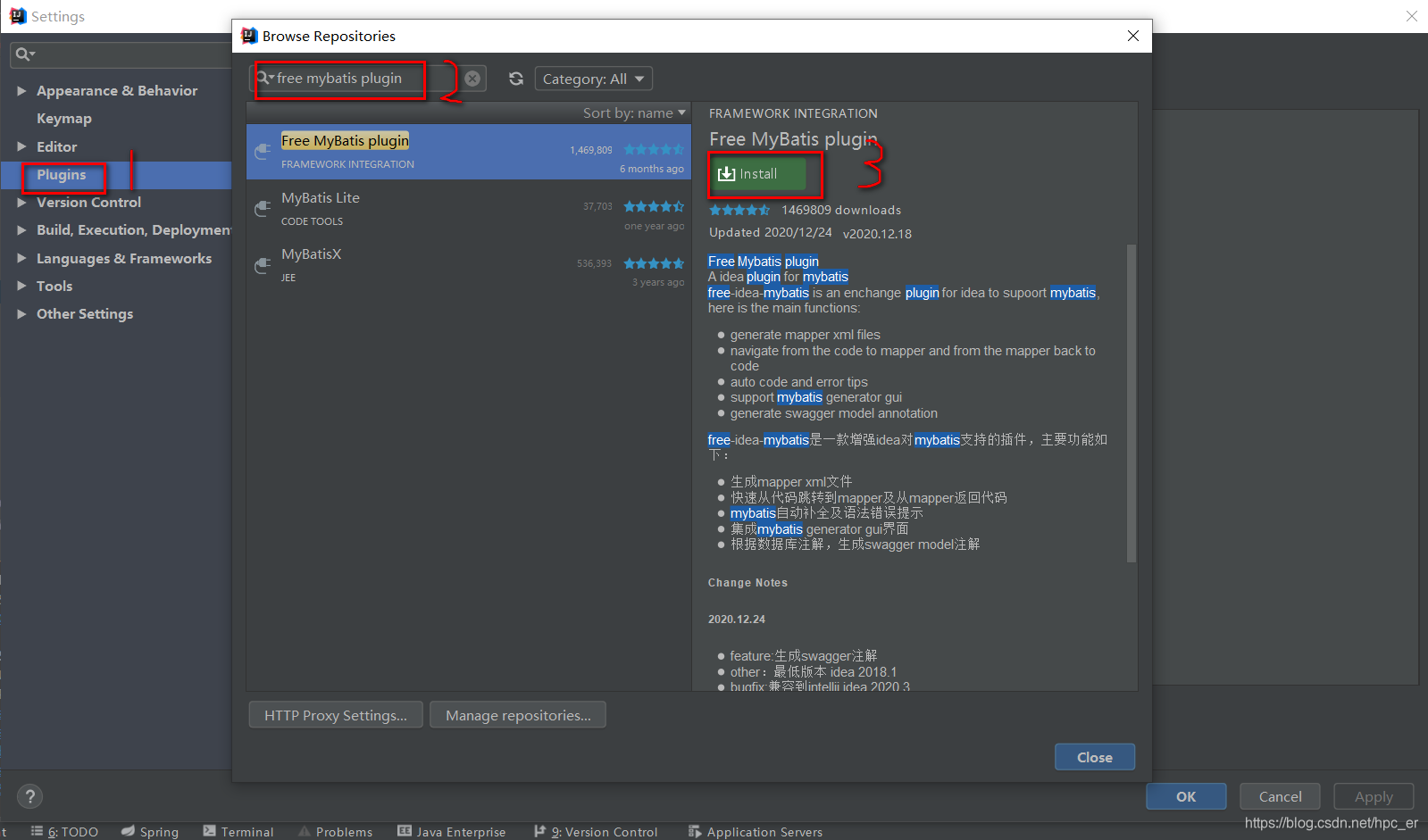This screenshot has height=840, width=1428.
Task: Click the '6 months ago' label
Action: [652, 169]
